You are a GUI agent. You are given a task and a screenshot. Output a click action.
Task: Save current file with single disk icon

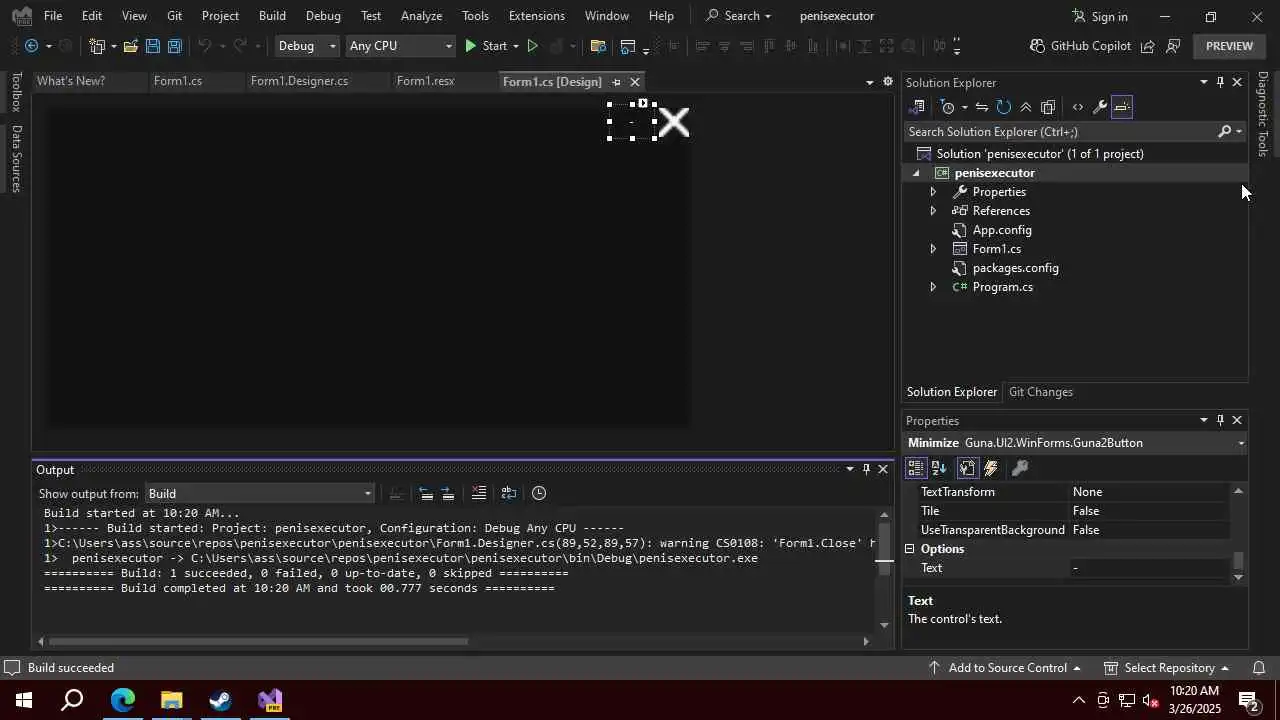pyautogui.click(x=152, y=46)
